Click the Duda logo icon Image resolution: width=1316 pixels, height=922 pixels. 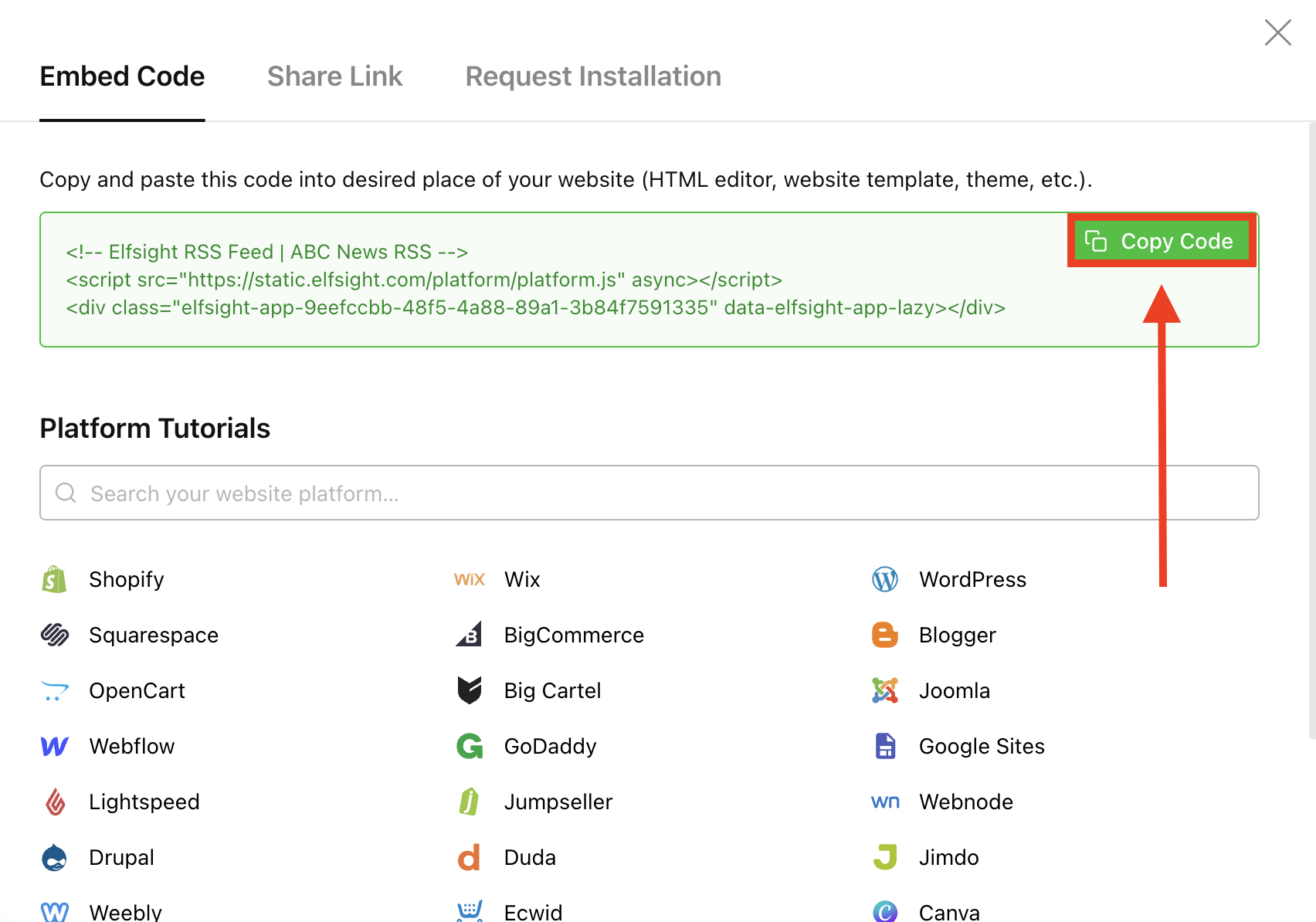click(x=470, y=857)
